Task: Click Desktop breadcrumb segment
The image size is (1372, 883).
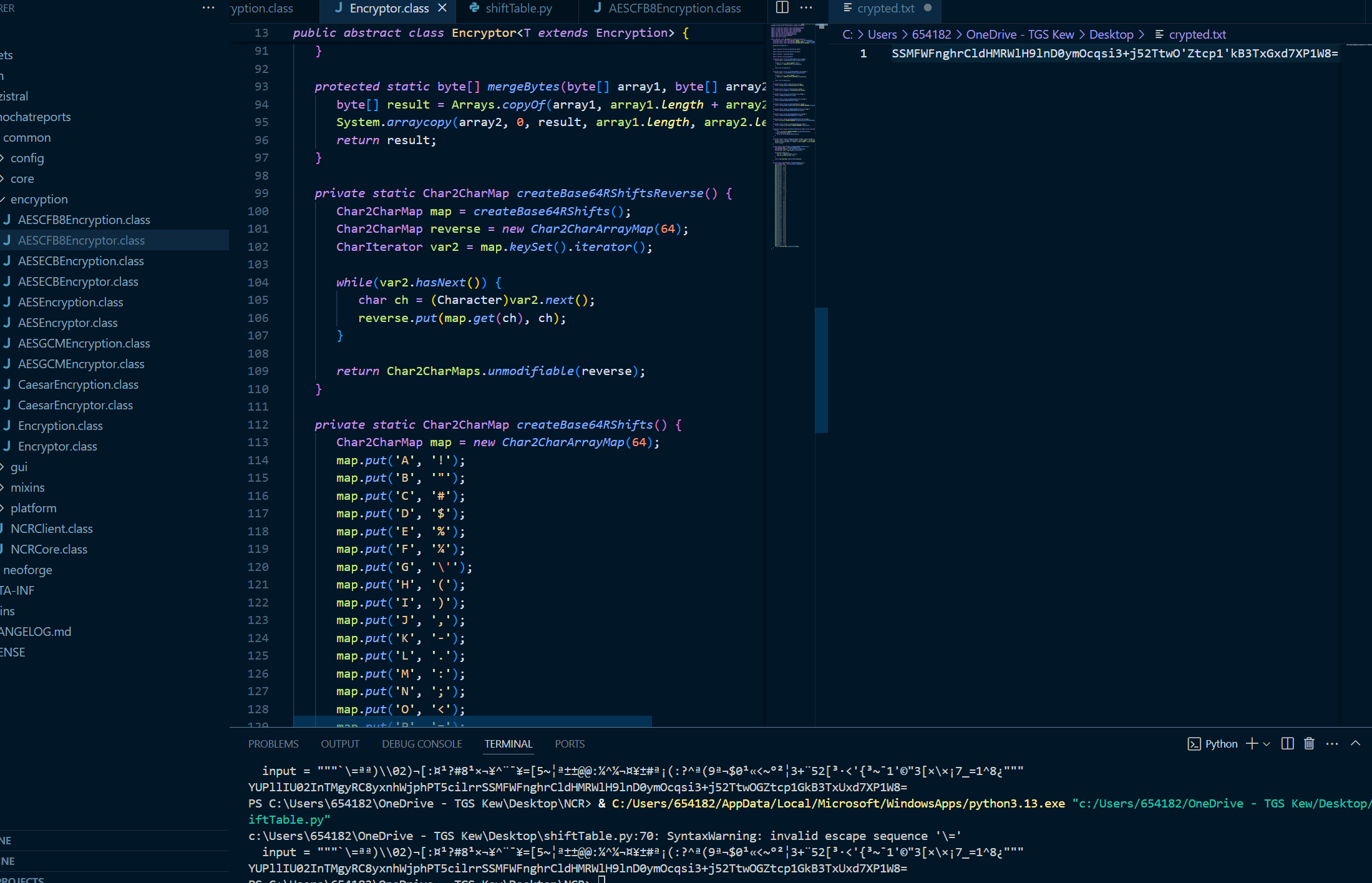Action: click(1111, 34)
